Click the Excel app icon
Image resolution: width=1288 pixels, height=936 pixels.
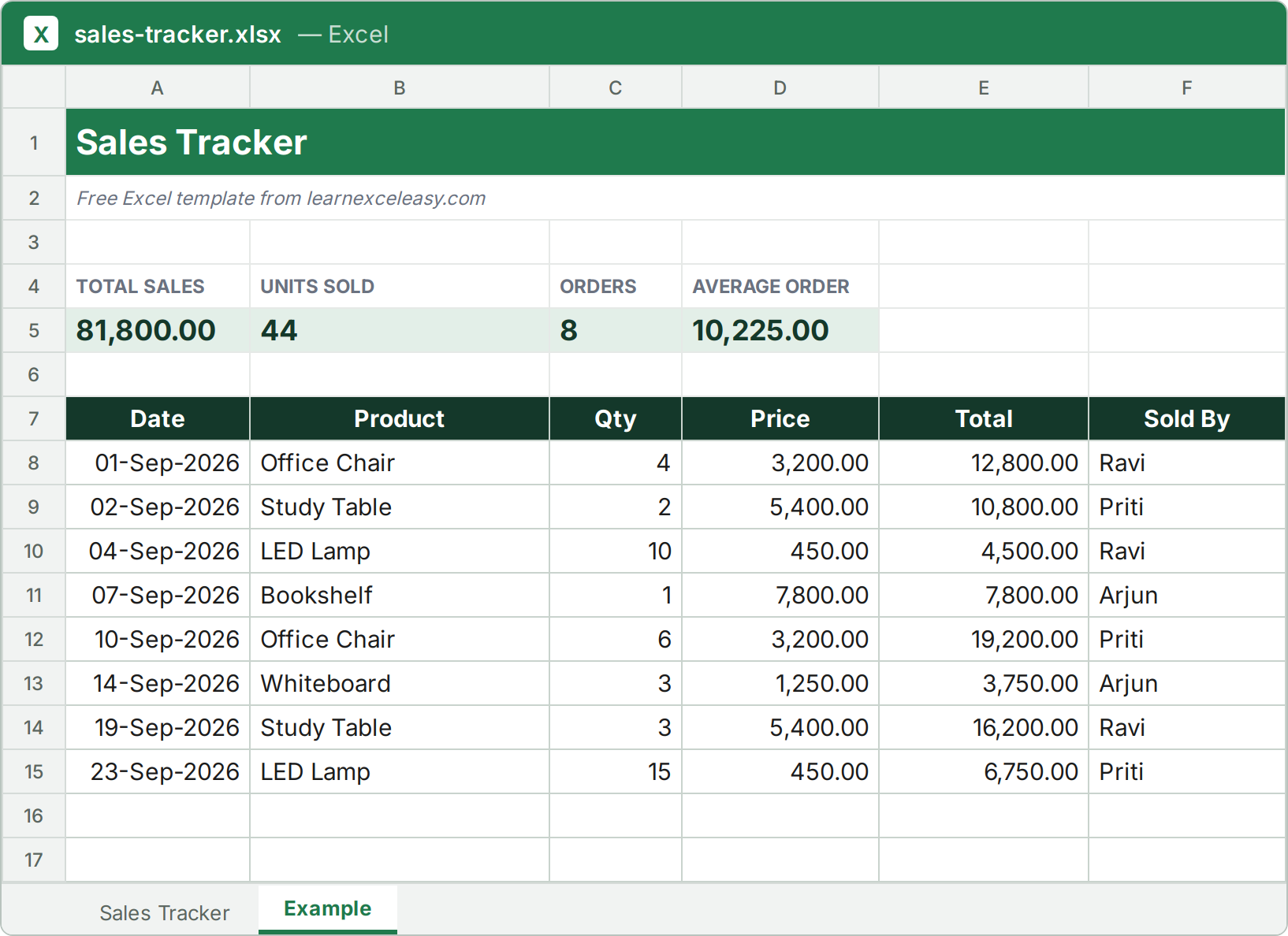(x=41, y=34)
